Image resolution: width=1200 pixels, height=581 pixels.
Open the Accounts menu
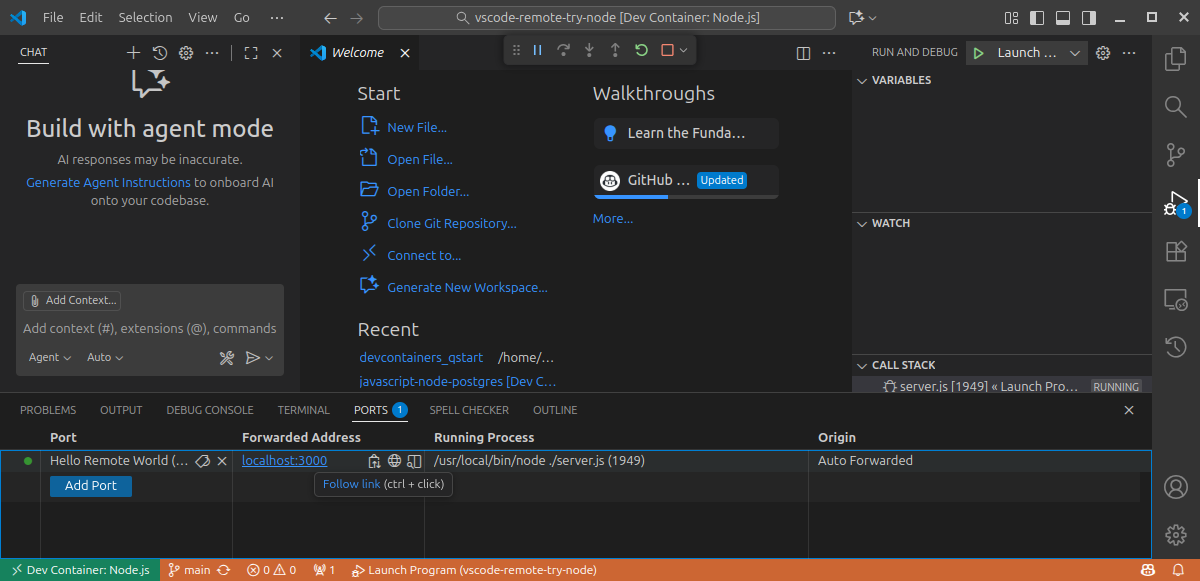1176,487
